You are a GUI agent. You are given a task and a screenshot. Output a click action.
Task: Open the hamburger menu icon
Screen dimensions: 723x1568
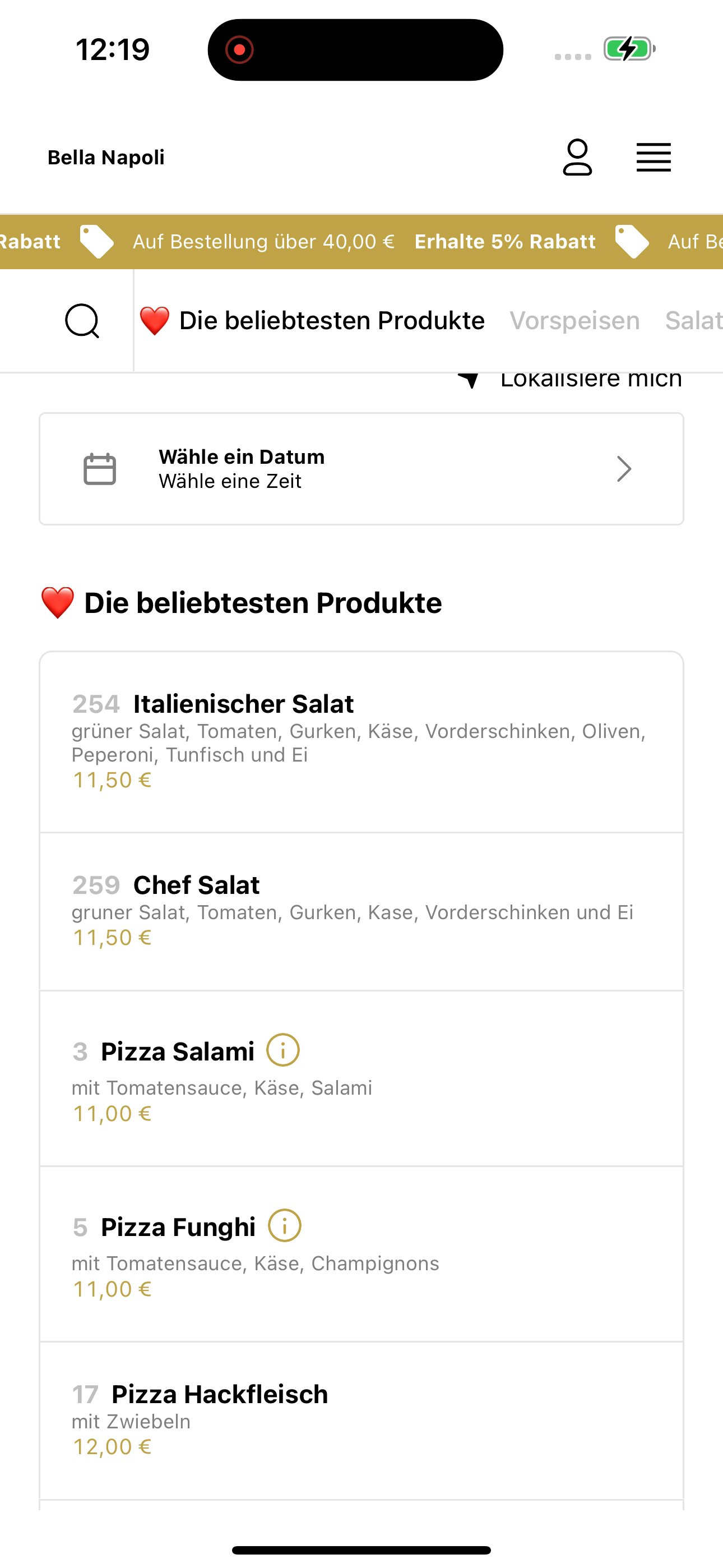pos(654,158)
